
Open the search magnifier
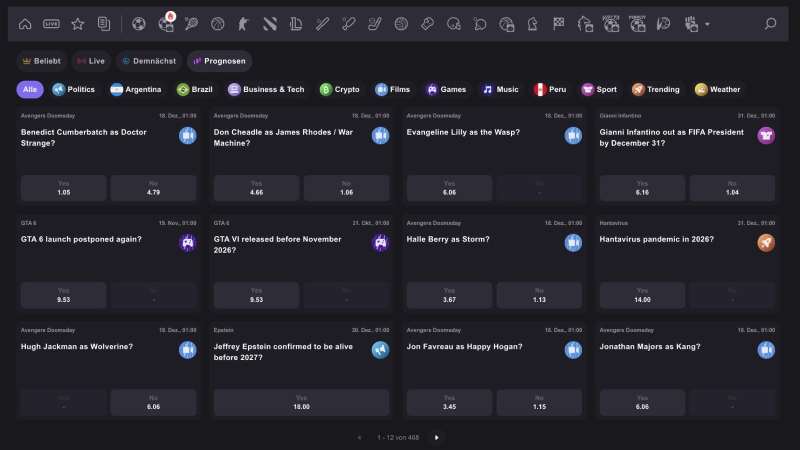[770, 24]
